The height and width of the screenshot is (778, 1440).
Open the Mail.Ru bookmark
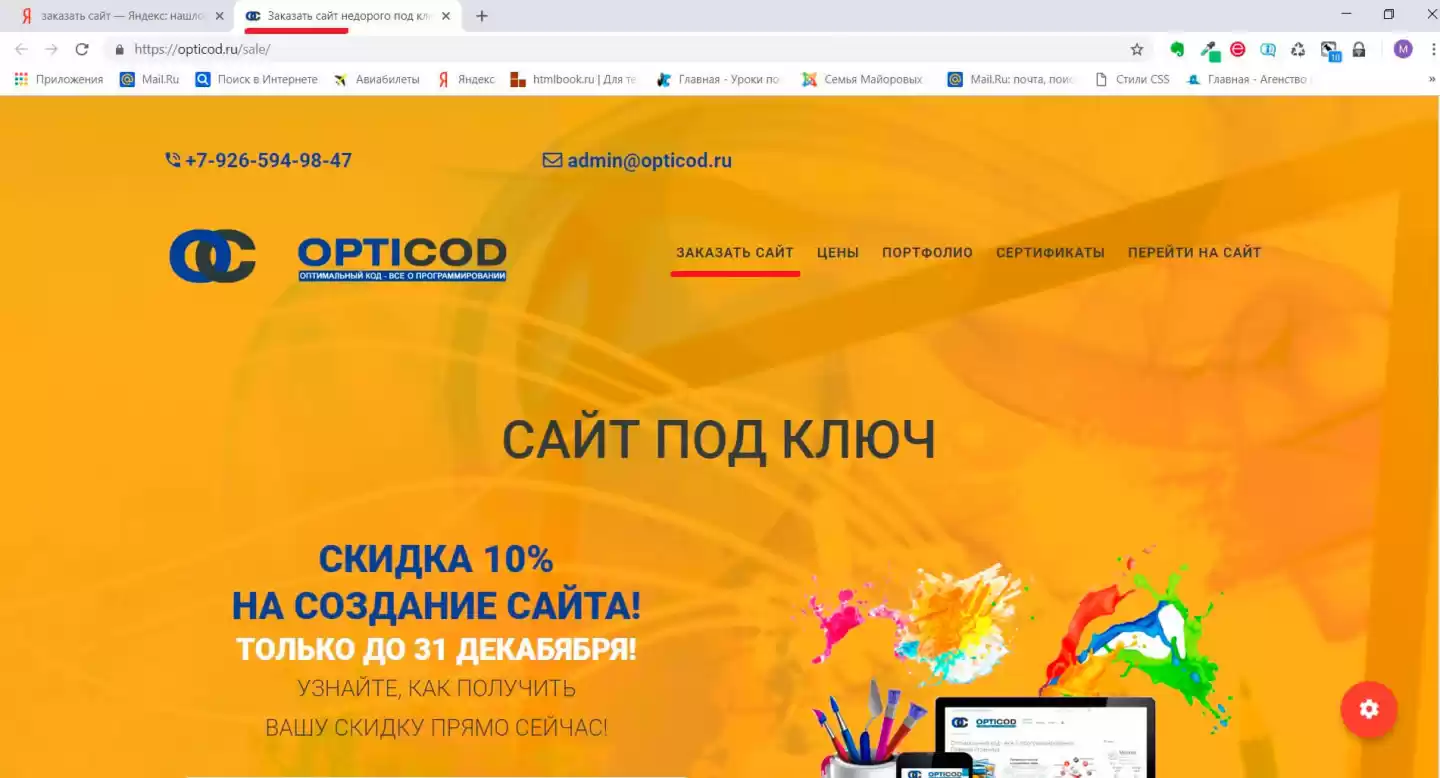[x=149, y=79]
